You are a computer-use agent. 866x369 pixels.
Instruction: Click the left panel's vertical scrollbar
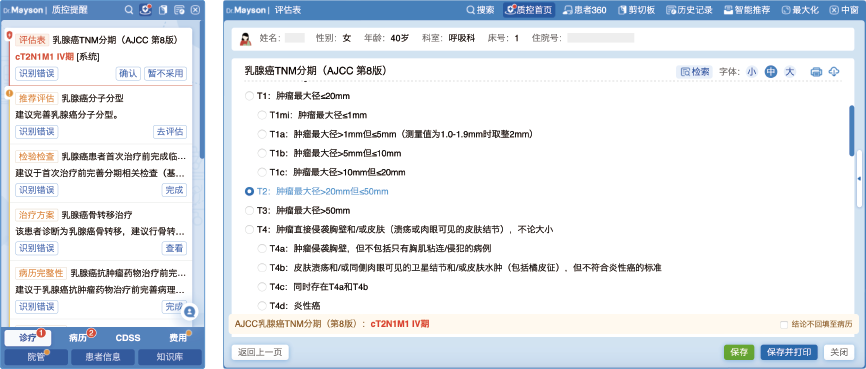point(202,91)
